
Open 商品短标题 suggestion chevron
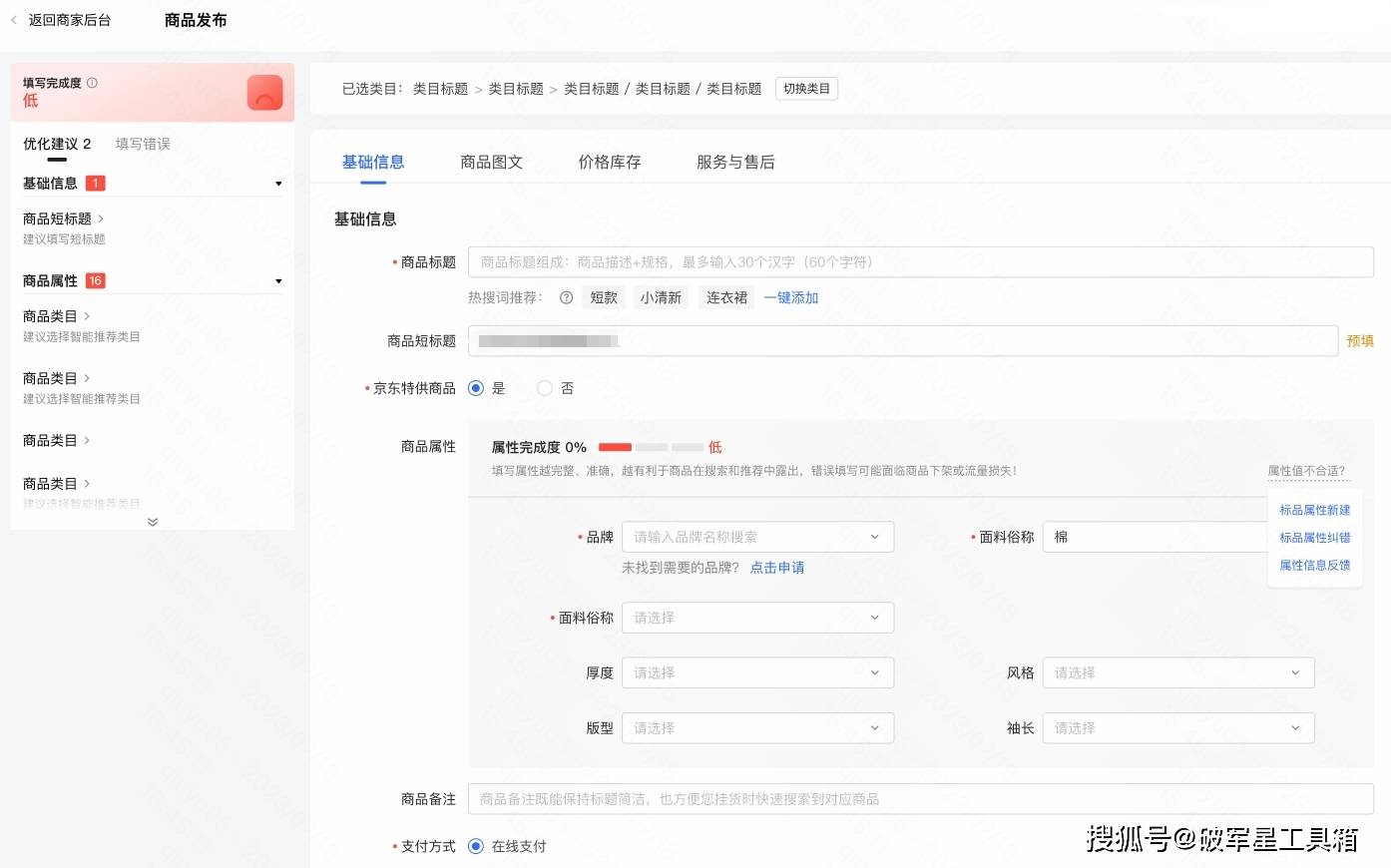point(101,218)
